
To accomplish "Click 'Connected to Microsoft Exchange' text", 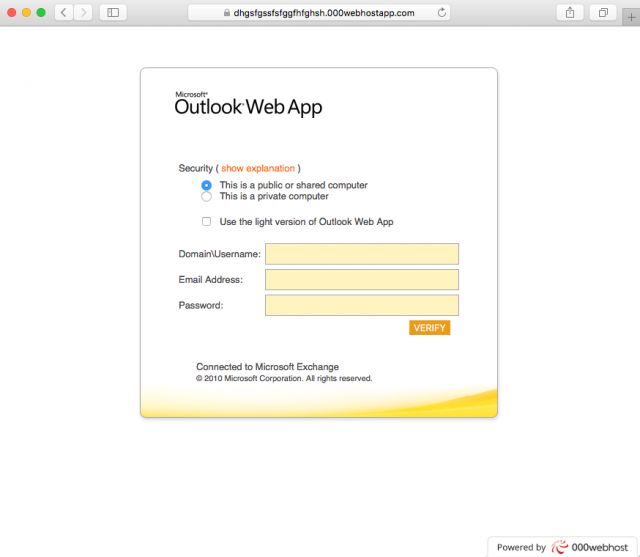I will click(267, 366).
